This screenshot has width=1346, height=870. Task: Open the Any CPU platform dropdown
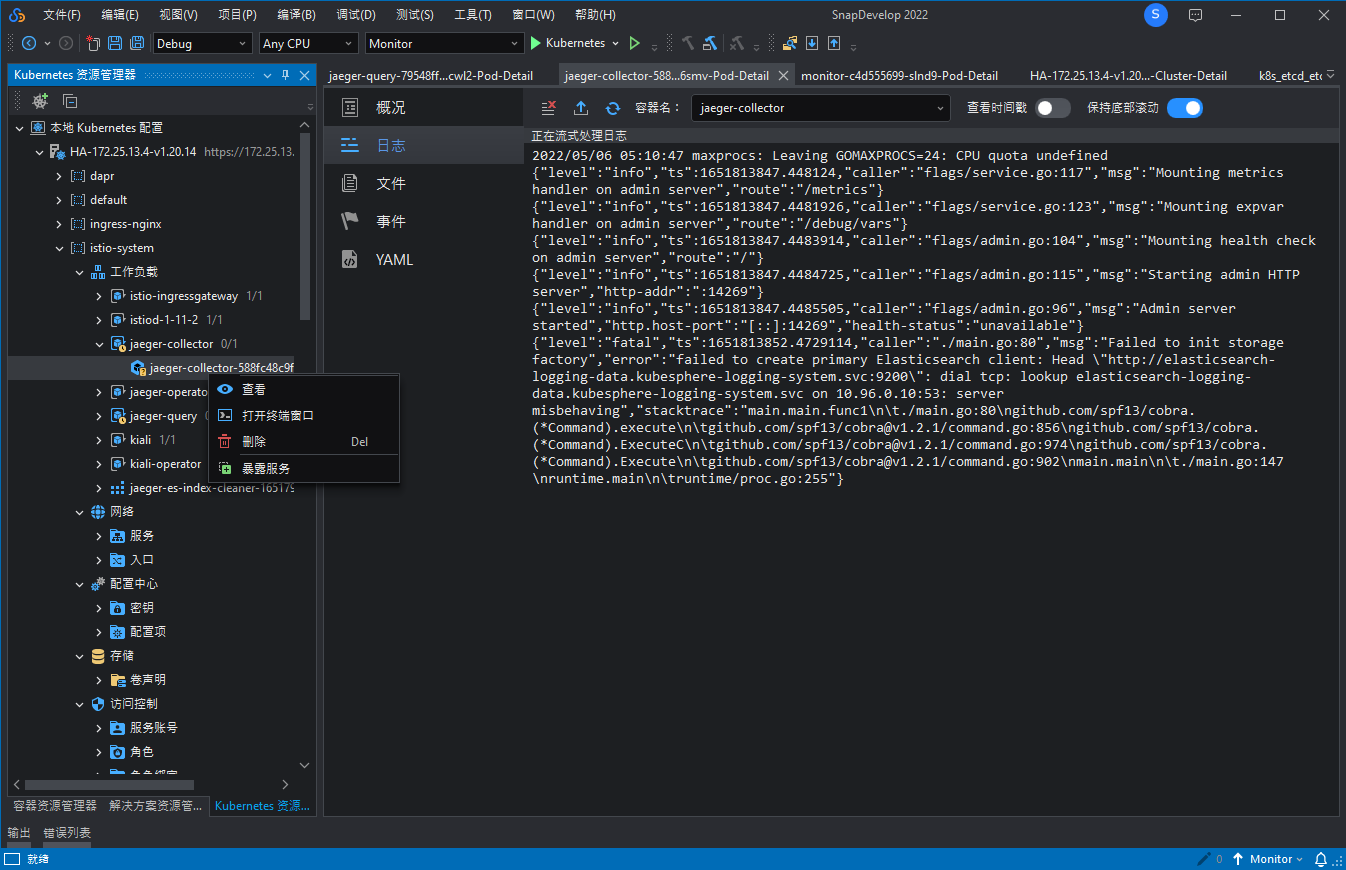308,43
